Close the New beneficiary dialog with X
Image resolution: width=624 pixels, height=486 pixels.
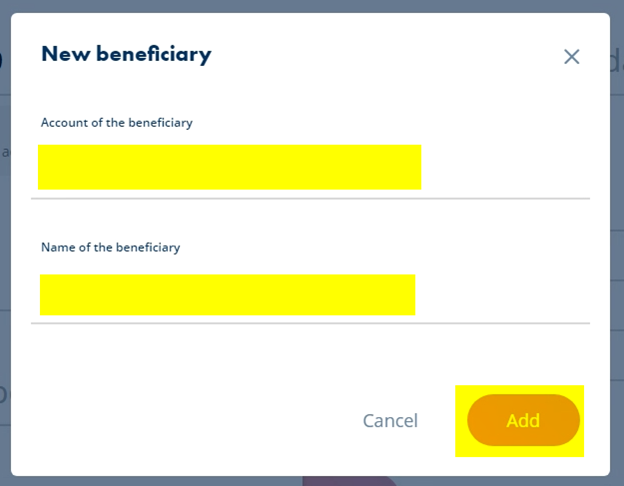click(x=571, y=57)
